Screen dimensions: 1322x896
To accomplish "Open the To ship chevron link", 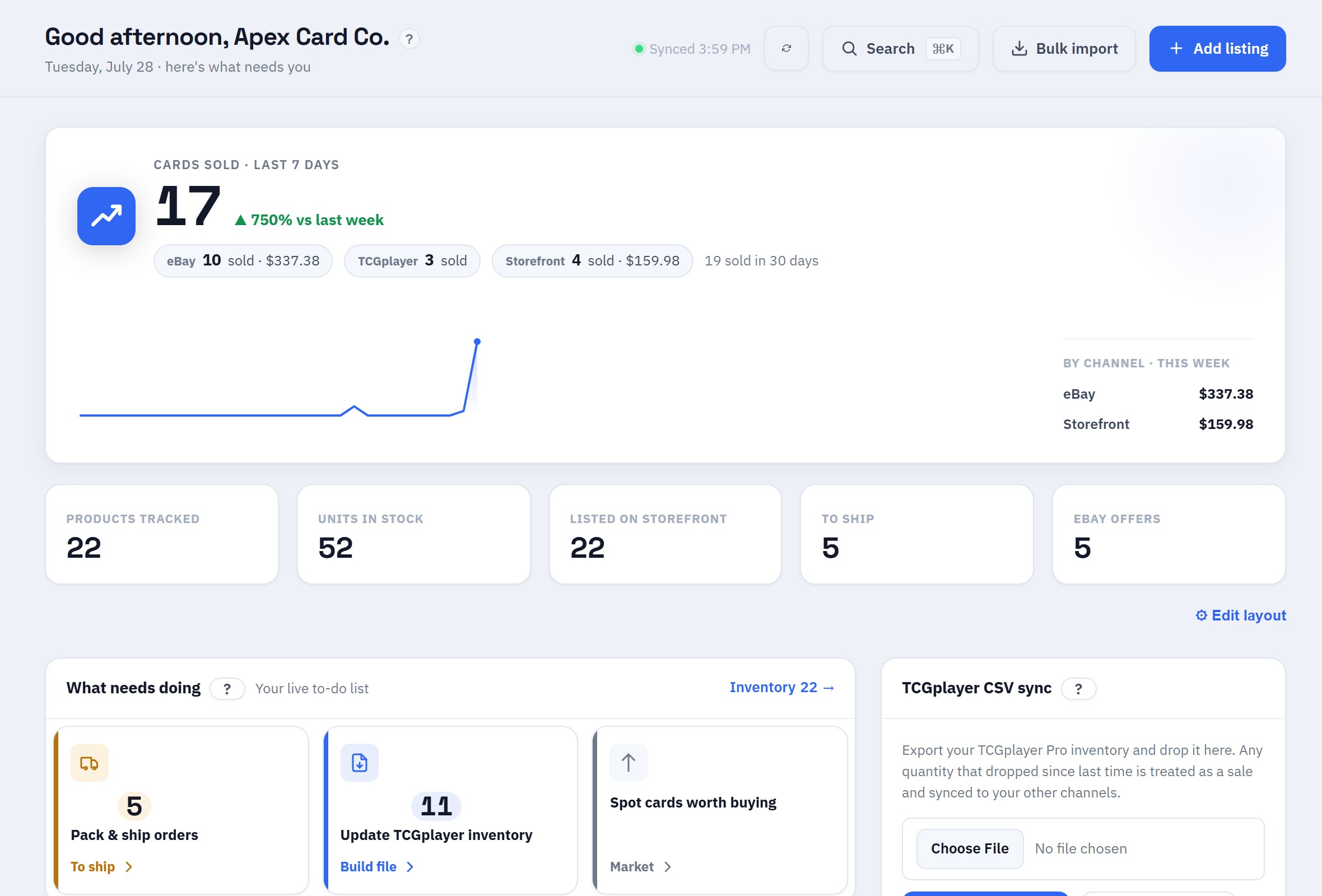I will tap(102, 866).
